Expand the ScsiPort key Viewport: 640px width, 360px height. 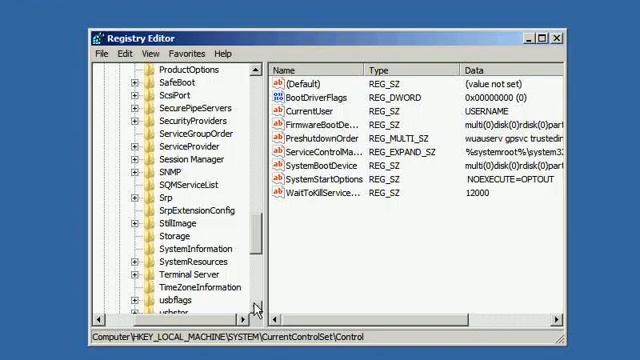pos(135,96)
